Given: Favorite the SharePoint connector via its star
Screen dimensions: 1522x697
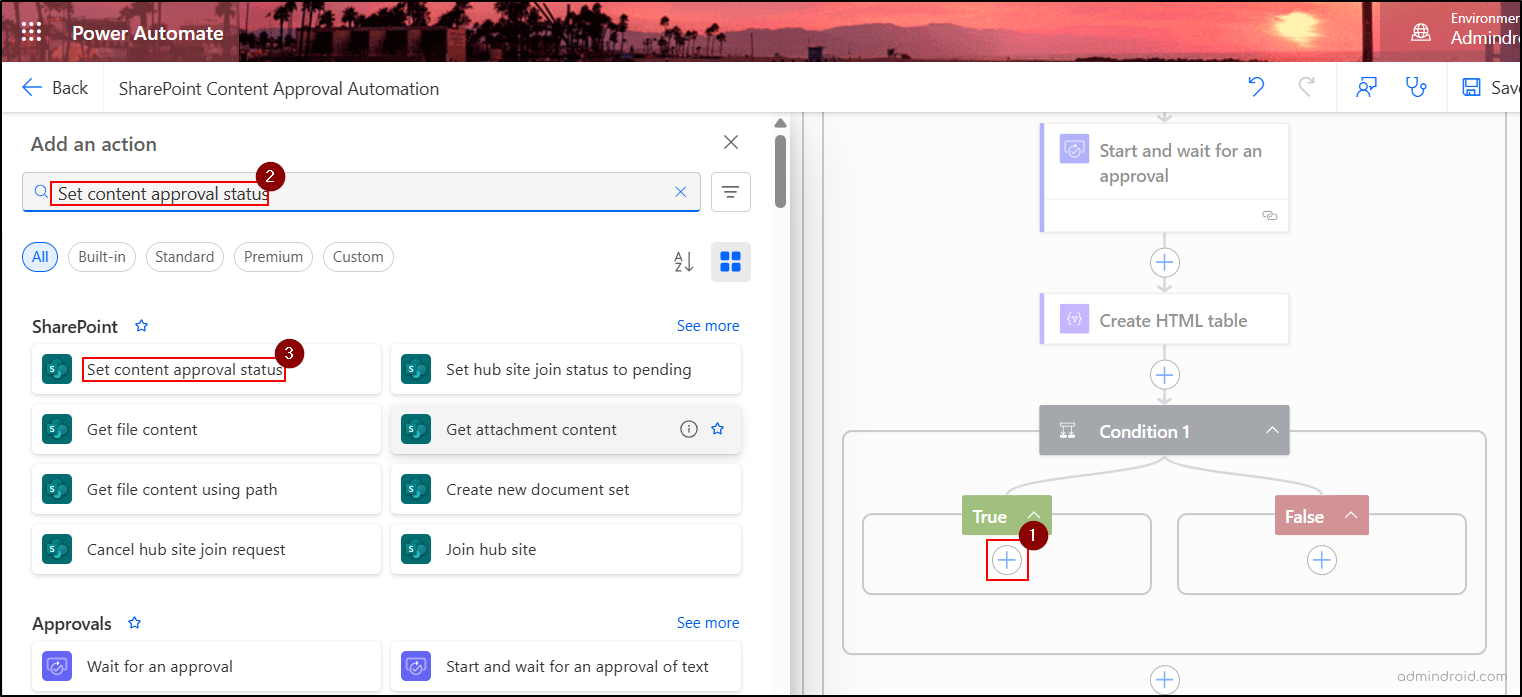Looking at the screenshot, I should (141, 325).
